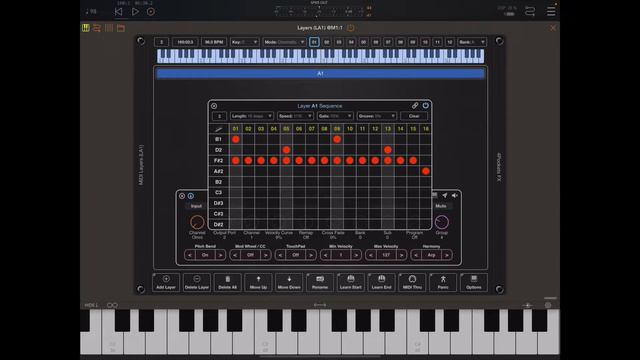The width and height of the screenshot is (640, 360).
Task: Click the Delete All trash button
Action: pyautogui.click(x=227, y=282)
